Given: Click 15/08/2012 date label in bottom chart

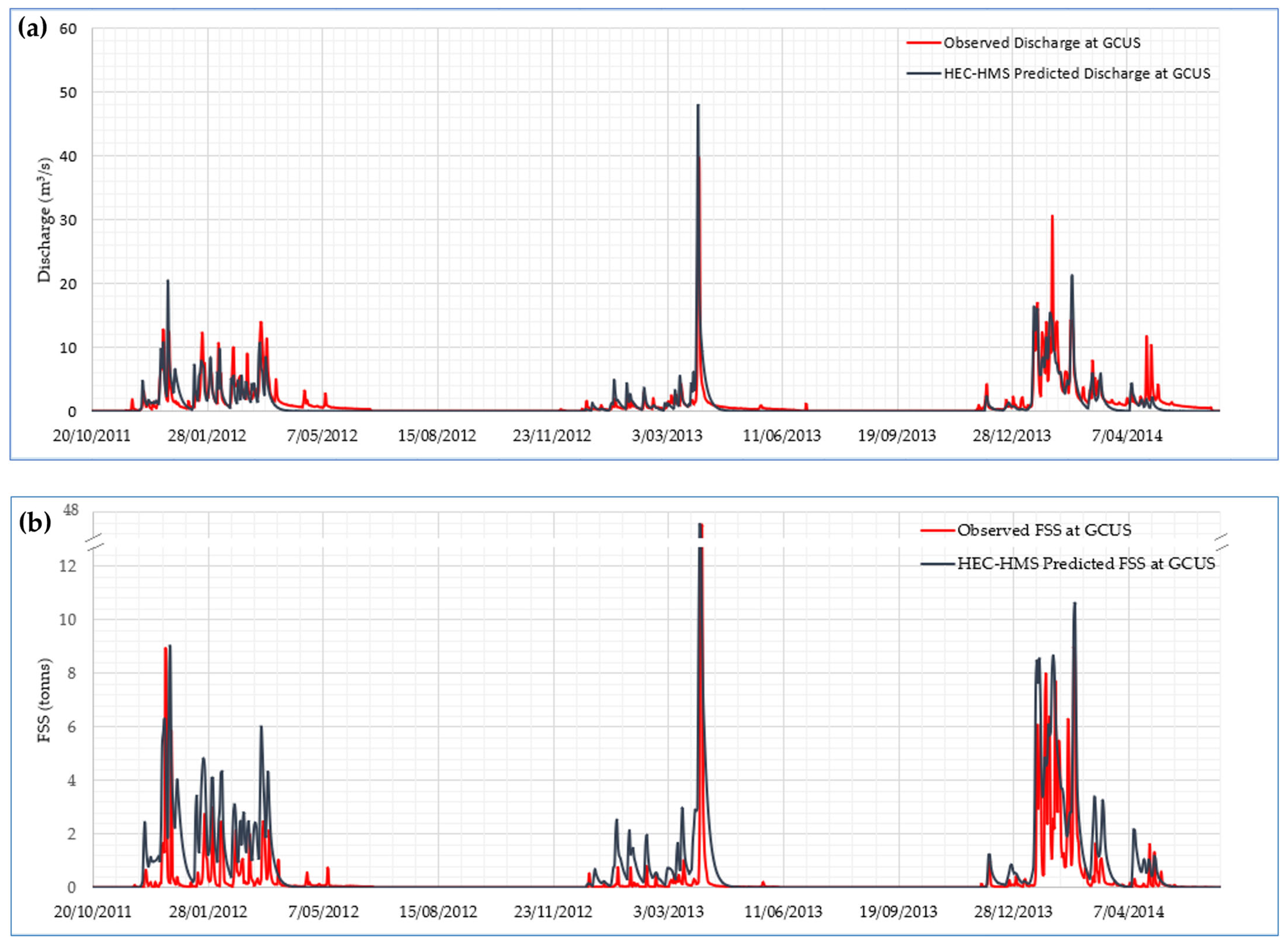Looking at the screenshot, I should pos(438,912).
